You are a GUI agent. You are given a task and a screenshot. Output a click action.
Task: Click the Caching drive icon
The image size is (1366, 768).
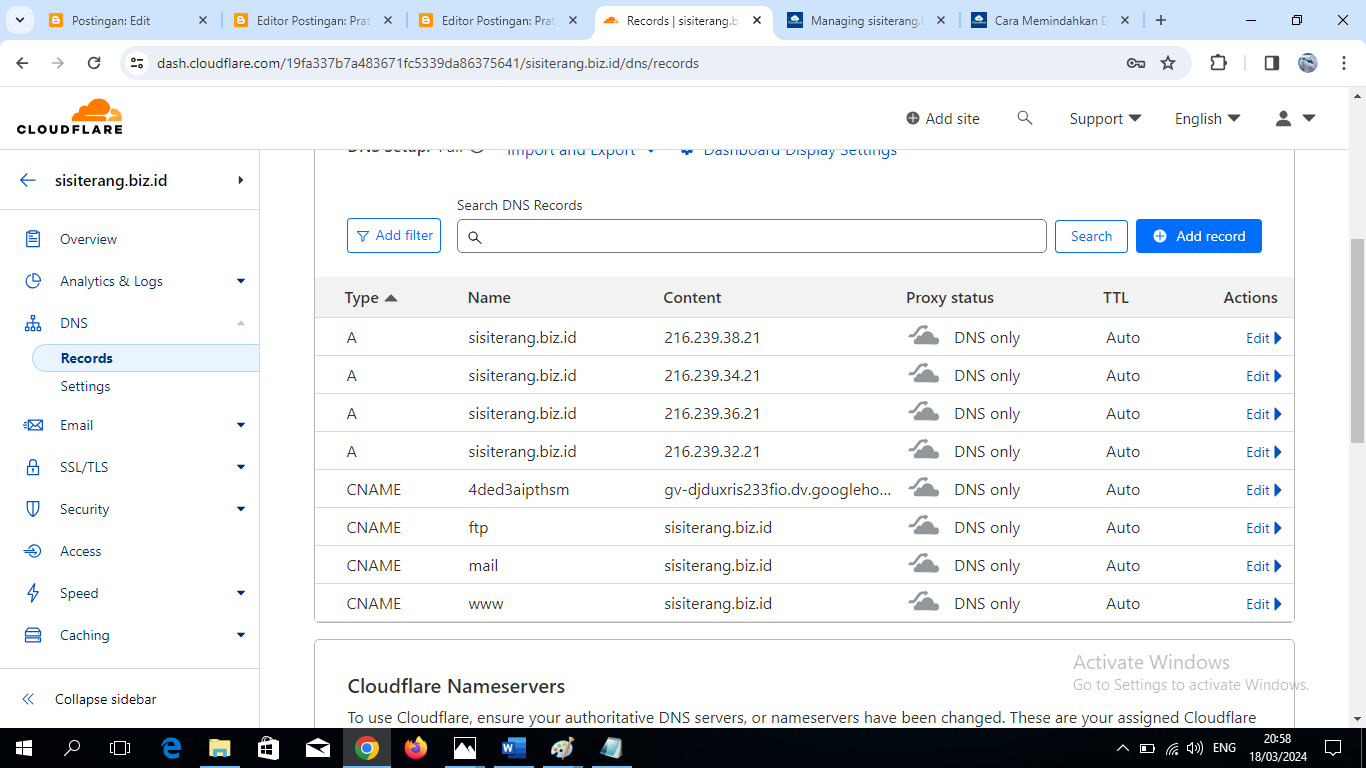pos(33,635)
